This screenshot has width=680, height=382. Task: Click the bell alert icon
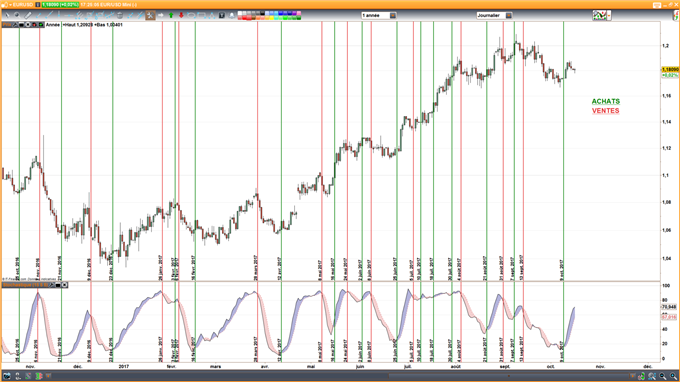[x=232, y=15]
